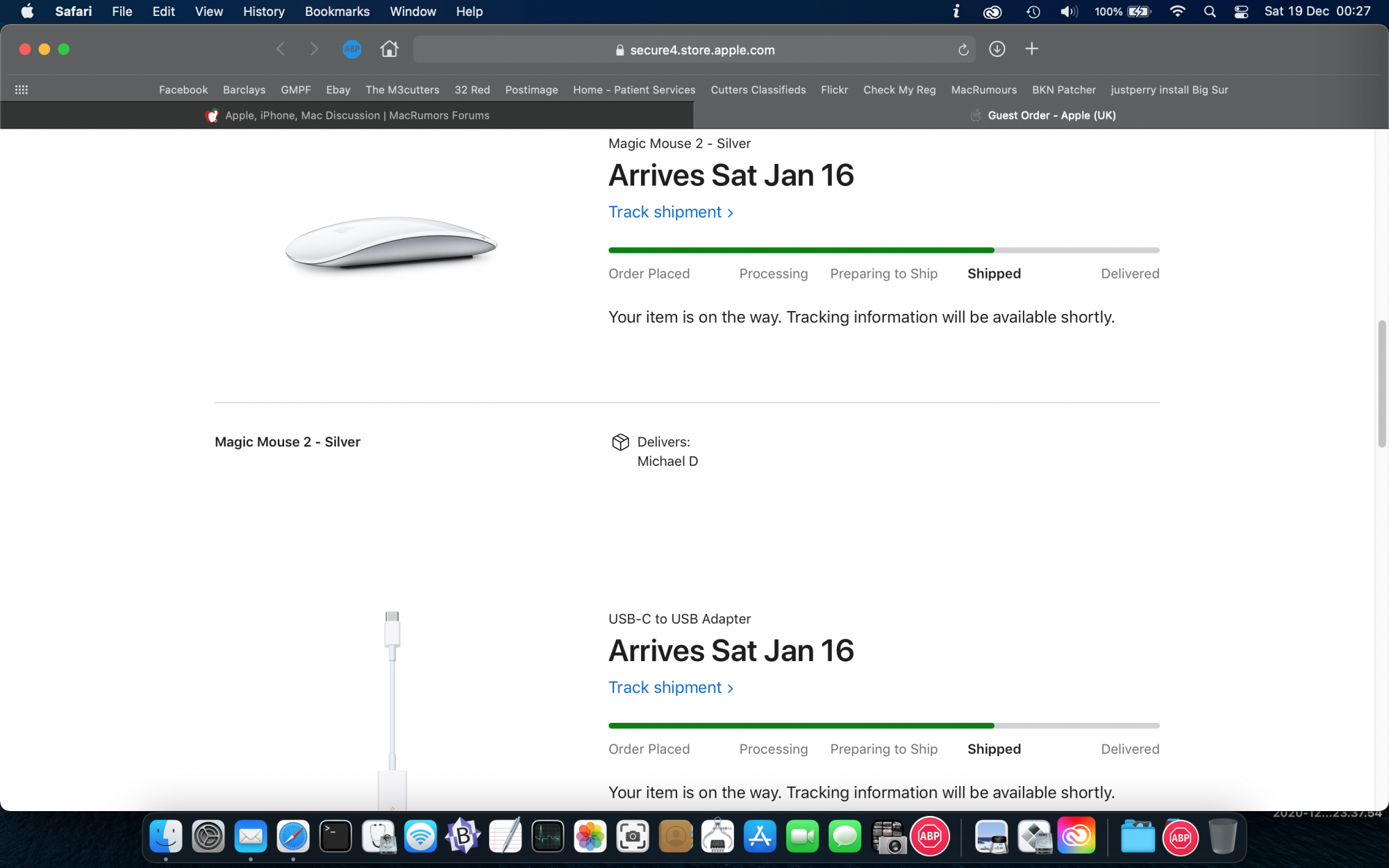Click the Adblock Plus toolbar extension icon

click(x=352, y=49)
